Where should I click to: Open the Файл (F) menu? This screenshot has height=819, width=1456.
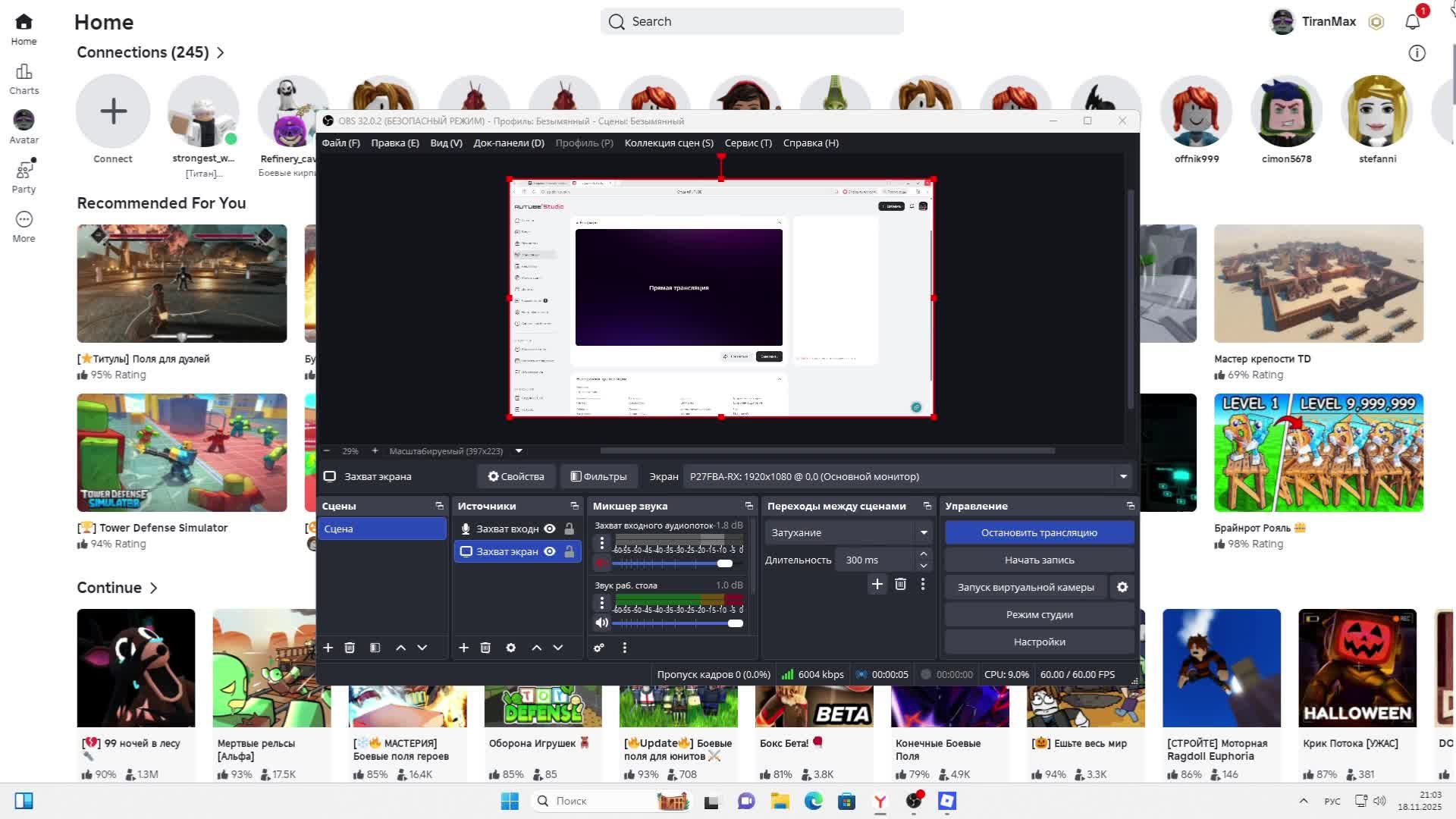(340, 143)
